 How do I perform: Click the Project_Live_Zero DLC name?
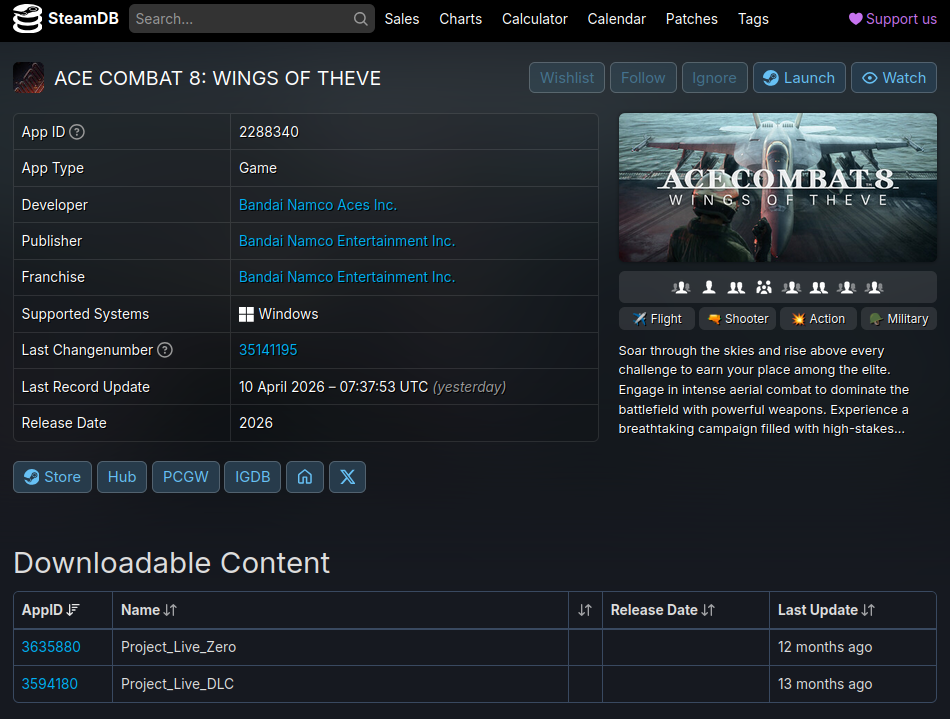click(179, 647)
